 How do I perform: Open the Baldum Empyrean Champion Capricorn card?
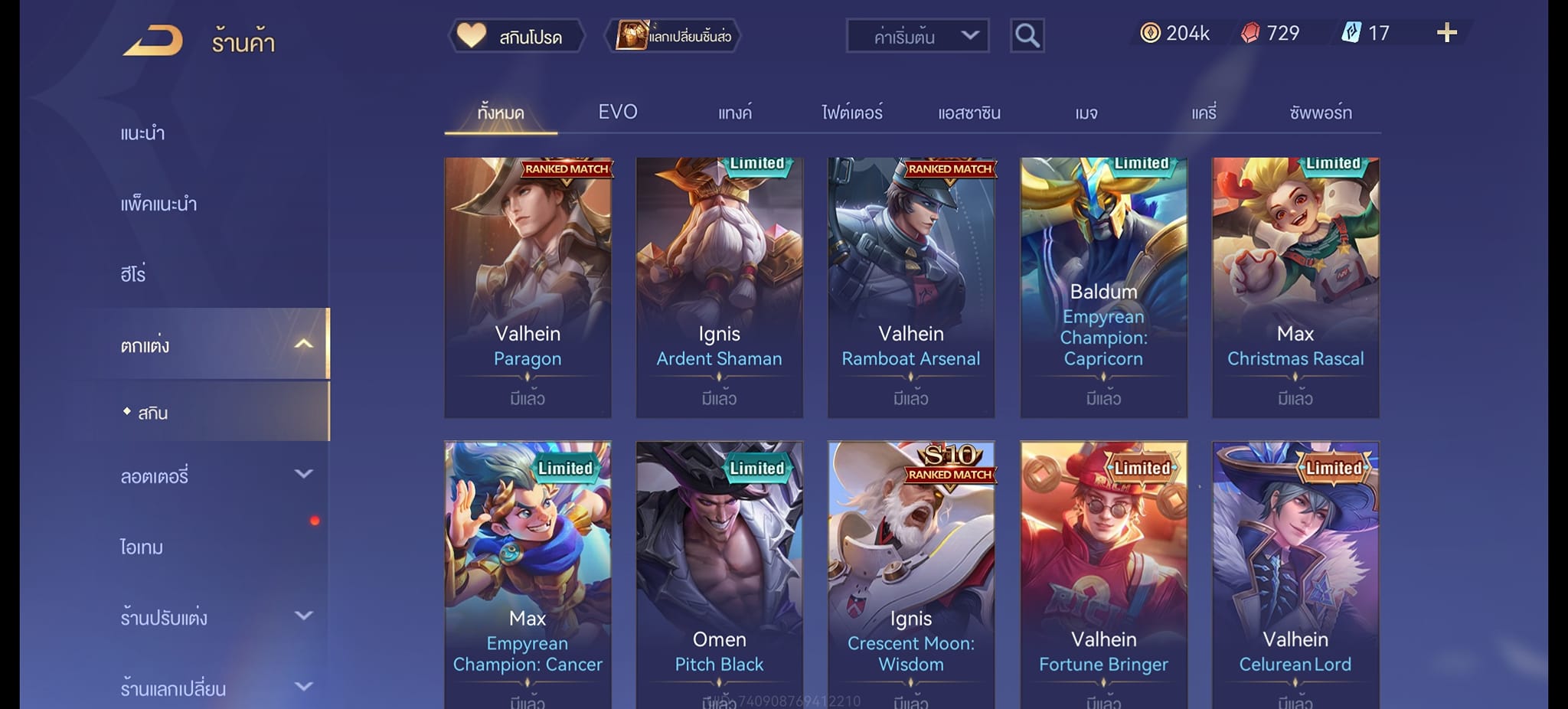pyautogui.click(x=1103, y=288)
